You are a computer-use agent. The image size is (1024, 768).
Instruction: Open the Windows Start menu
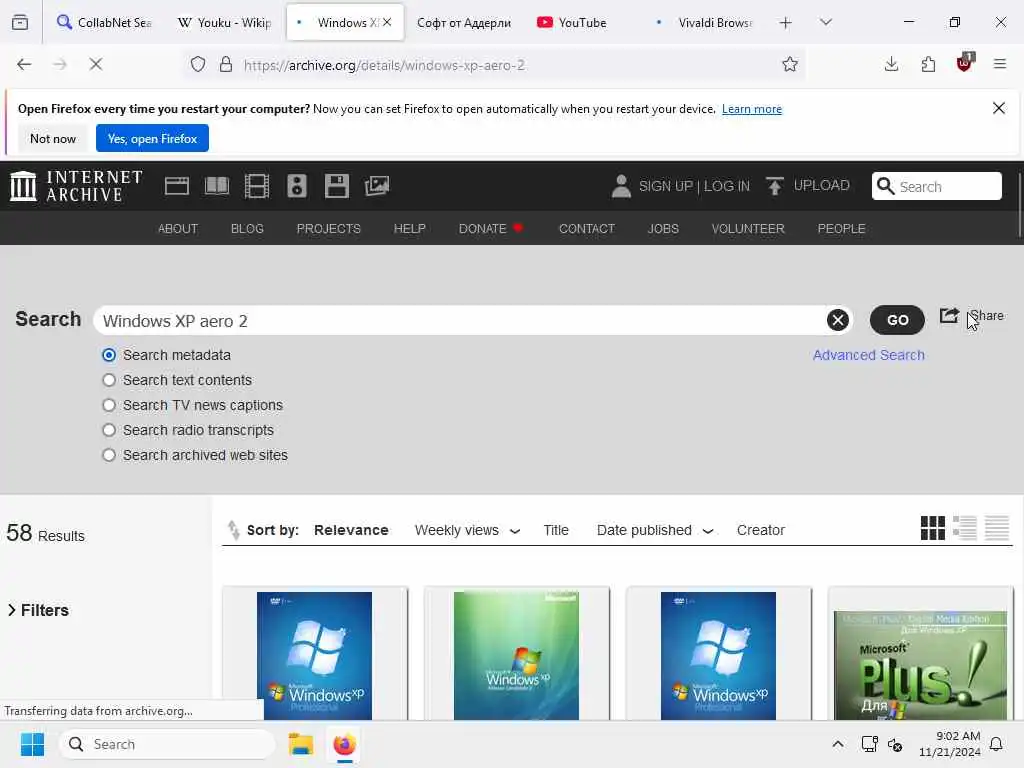pos(32,744)
